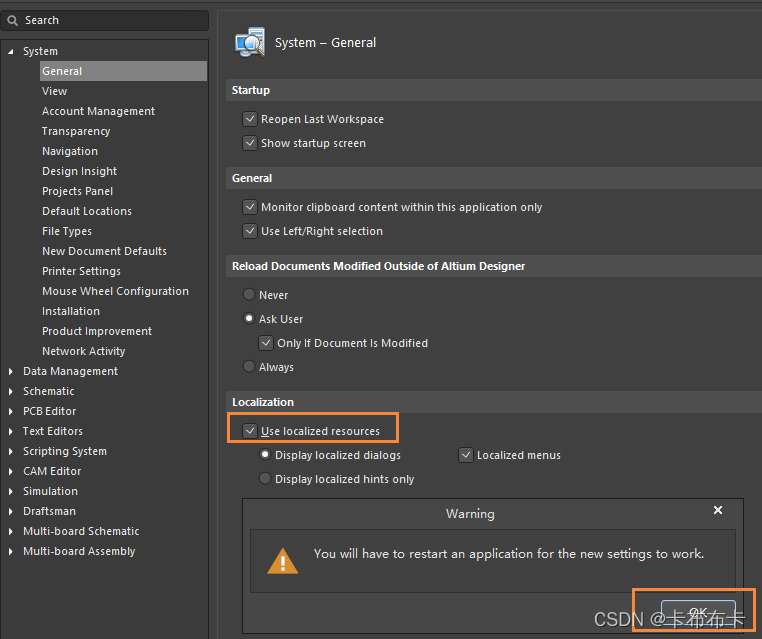Open the Account Management page

(98, 111)
